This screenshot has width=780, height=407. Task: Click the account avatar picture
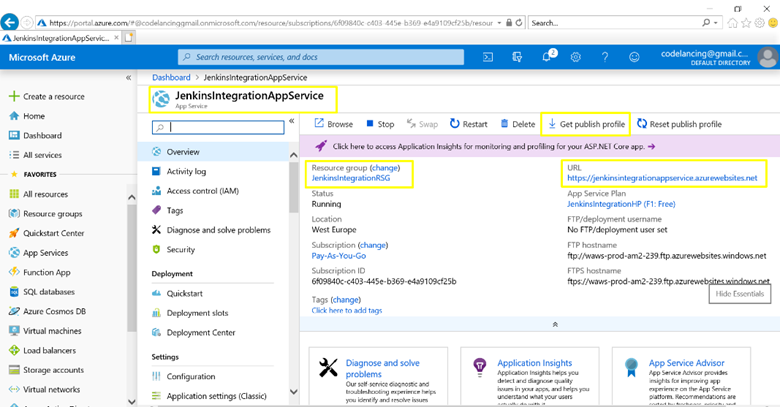click(768, 57)
